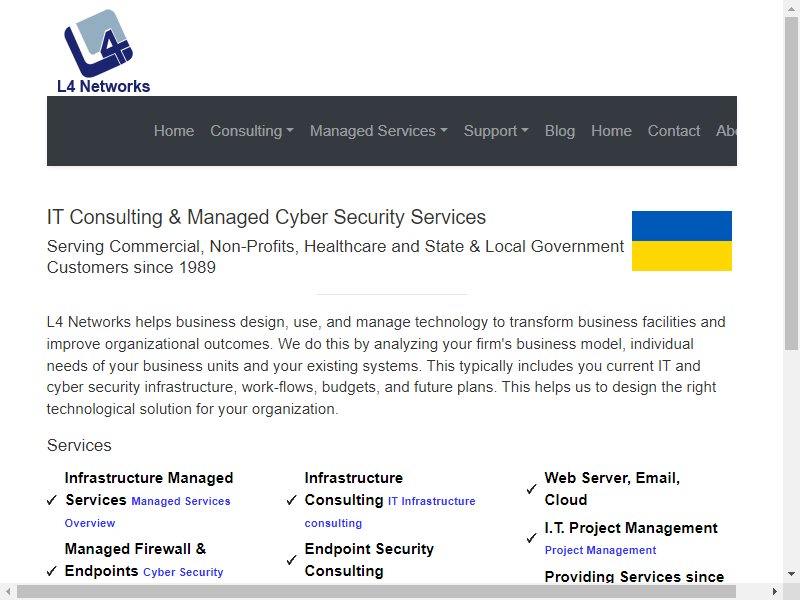Open the Project Management link
The height and width of the screenshot is (600, 800).
click(x=600, y=550)
